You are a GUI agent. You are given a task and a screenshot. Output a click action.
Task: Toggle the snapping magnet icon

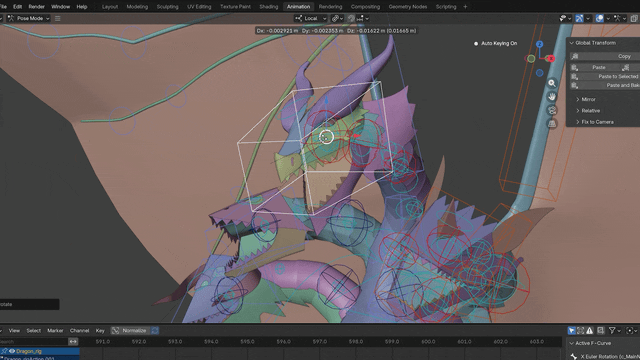pos(351,18)
